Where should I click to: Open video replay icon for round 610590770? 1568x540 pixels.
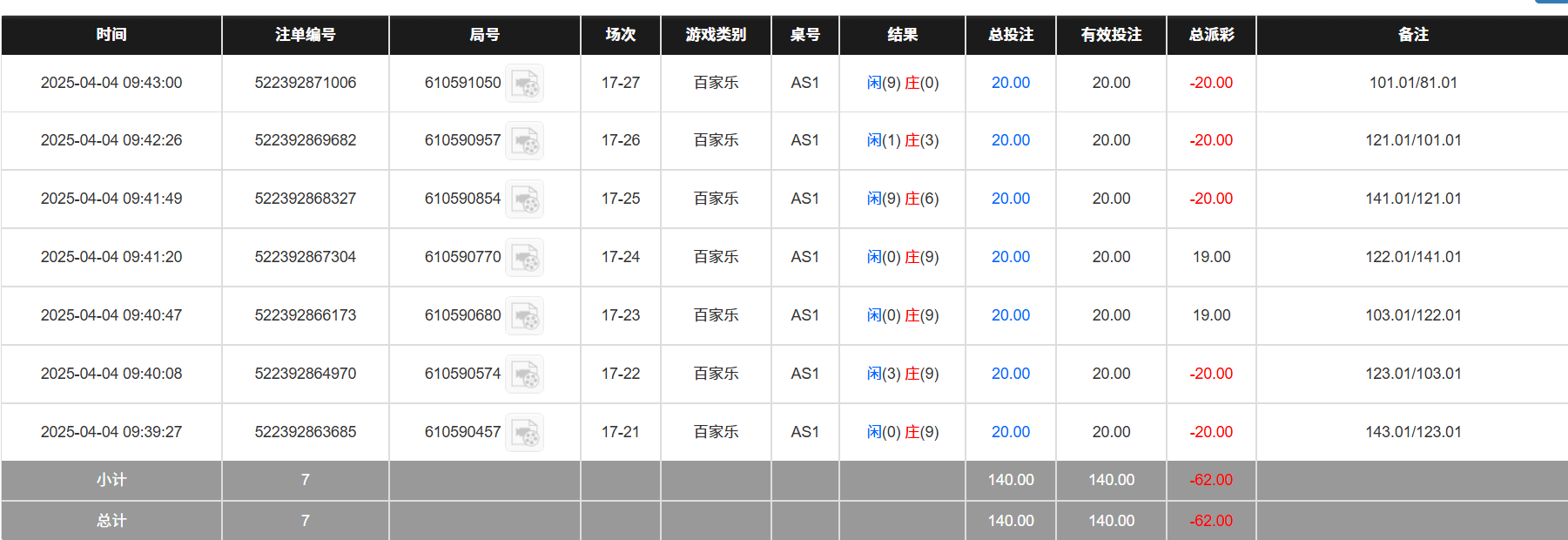click(525, 258)
